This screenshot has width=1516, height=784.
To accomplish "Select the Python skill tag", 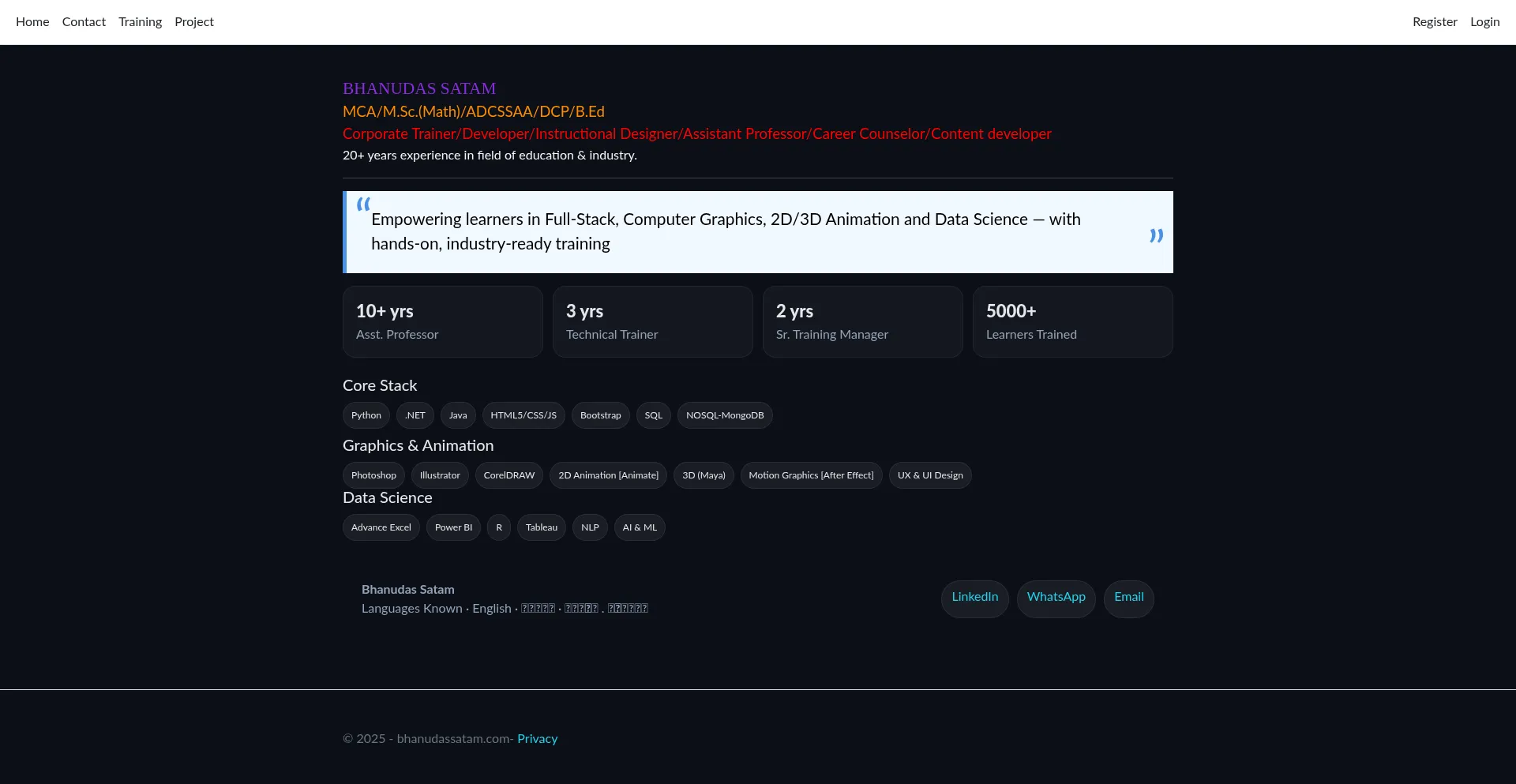I will (366, 415).
